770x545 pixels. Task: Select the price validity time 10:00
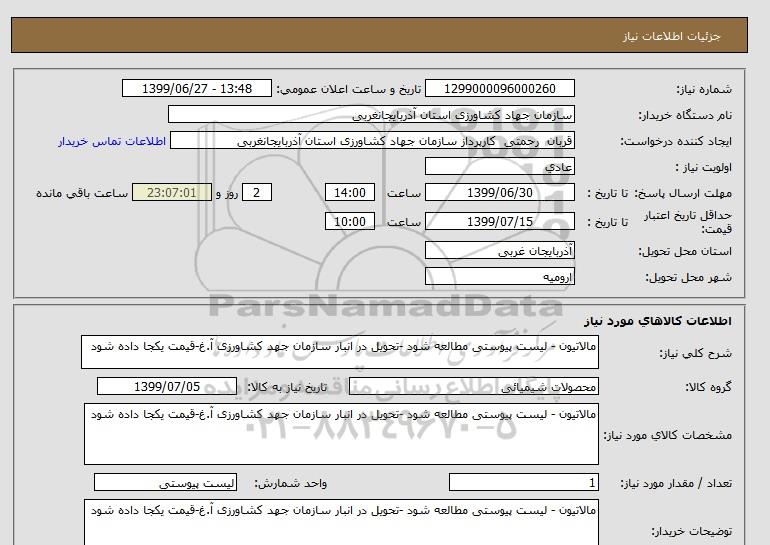(351, 221)
